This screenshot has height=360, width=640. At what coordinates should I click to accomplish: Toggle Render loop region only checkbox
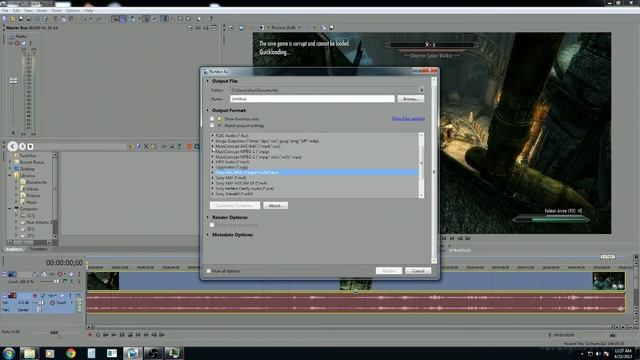point(212,225)
